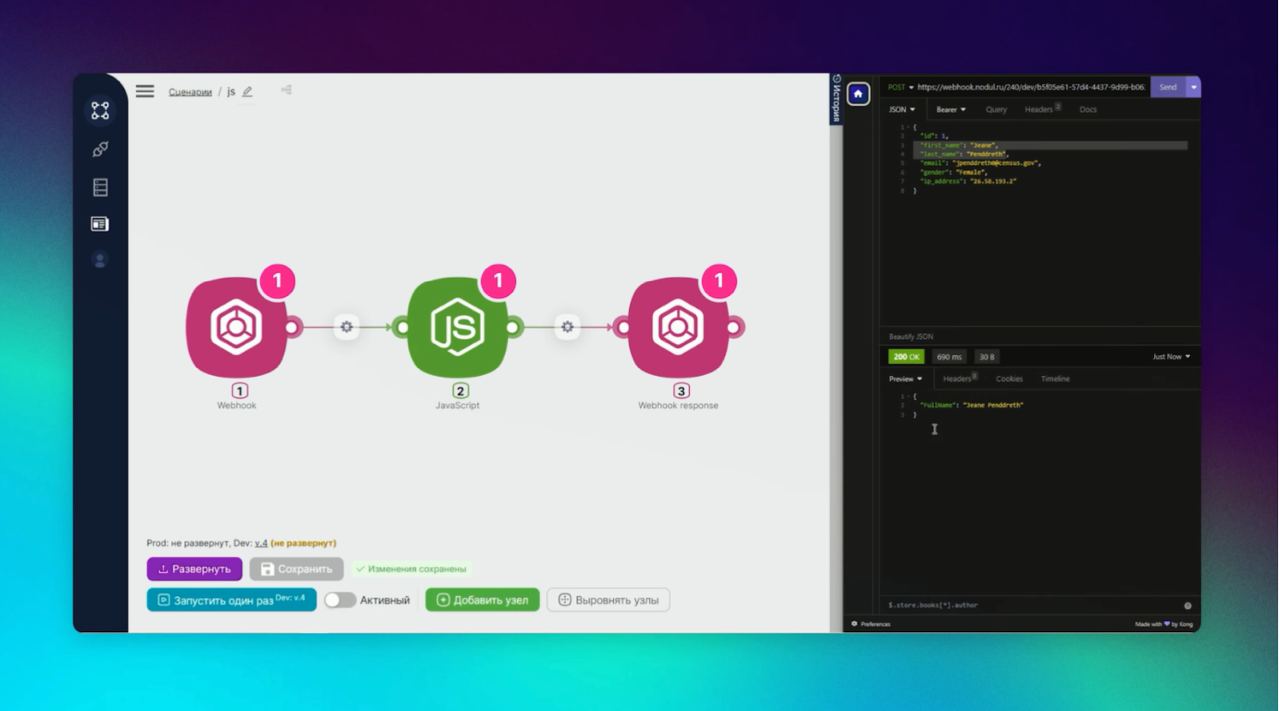This screenshot has width=1280, height=711.
Task: Switch to the Cookies tab
Action: (x=1009, y=379)
